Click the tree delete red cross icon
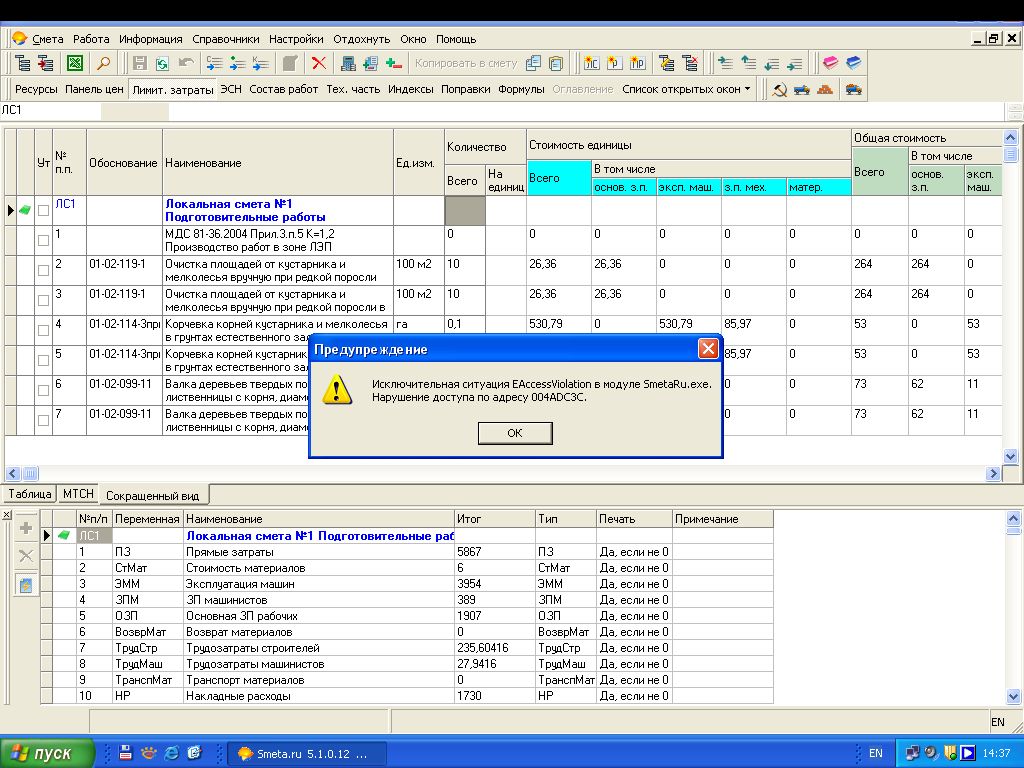This screenshot has height=768, width=1024. point(690,63)
